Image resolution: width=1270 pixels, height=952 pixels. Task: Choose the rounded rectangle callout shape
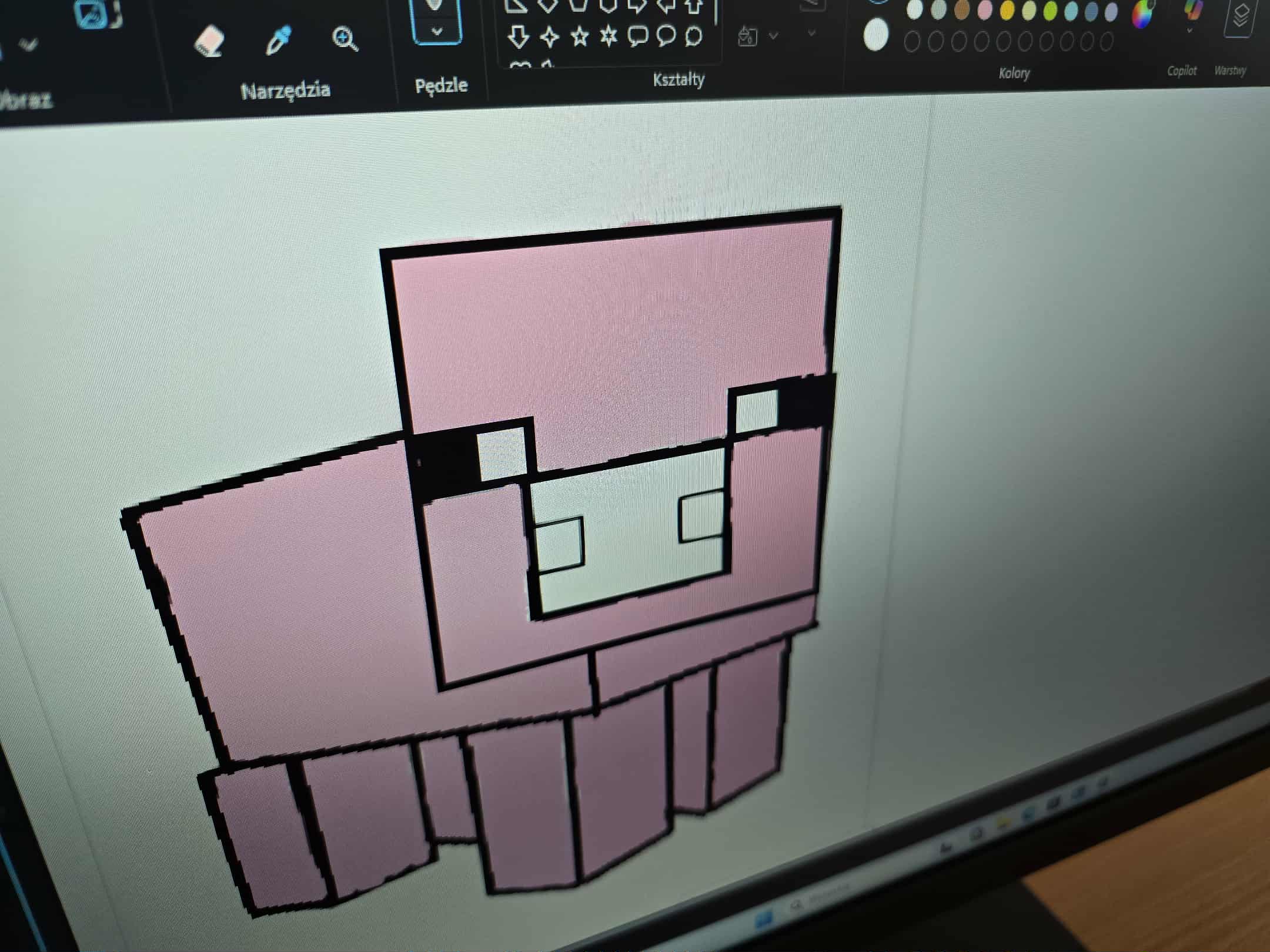click(x=637, y=36)
